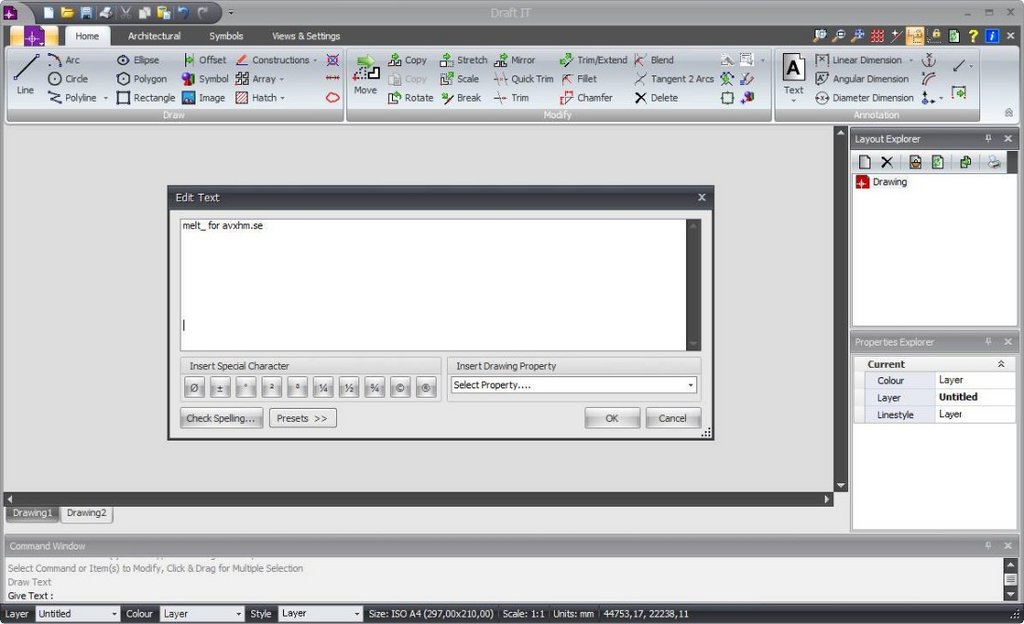Collapse the Current properties section
The height and width of the screenshot is (624, 1024).
[1001, 364]
